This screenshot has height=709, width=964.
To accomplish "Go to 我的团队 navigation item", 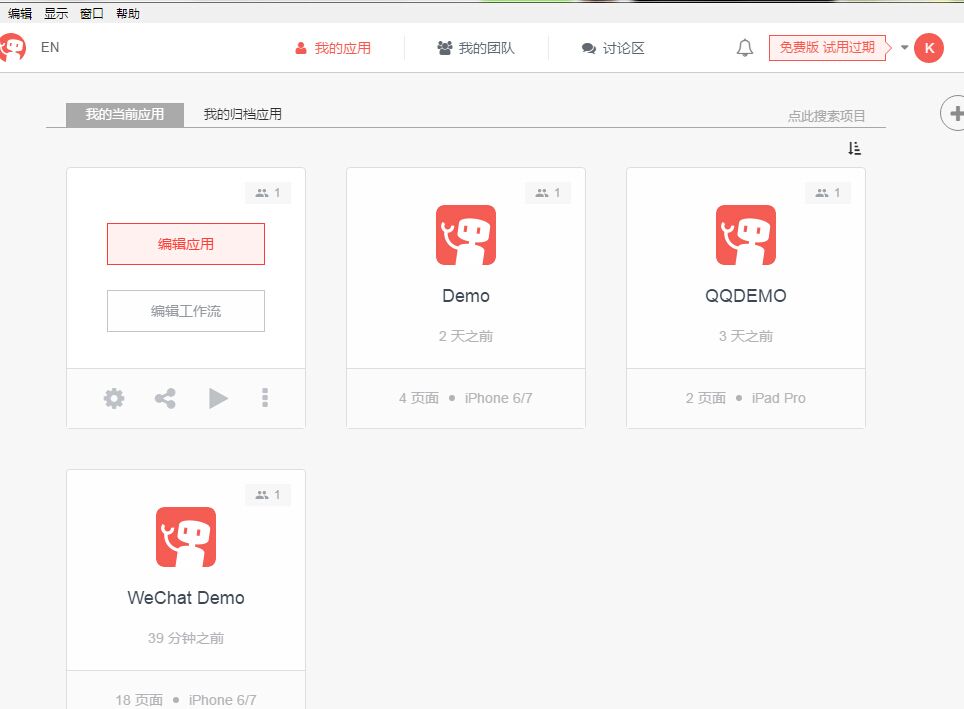I will [476, 48].
